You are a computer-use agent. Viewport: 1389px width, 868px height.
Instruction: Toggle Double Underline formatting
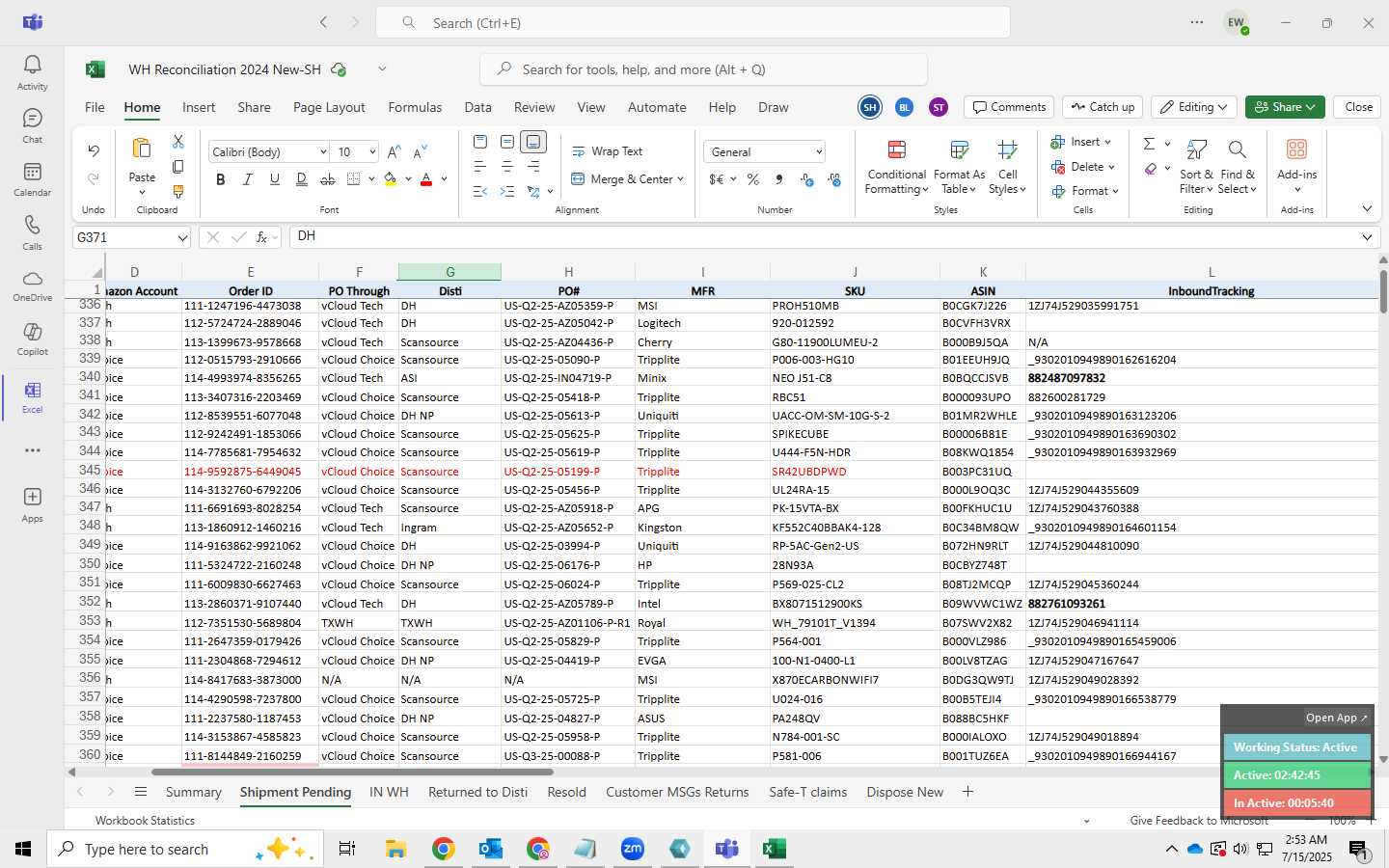(302, 179)
